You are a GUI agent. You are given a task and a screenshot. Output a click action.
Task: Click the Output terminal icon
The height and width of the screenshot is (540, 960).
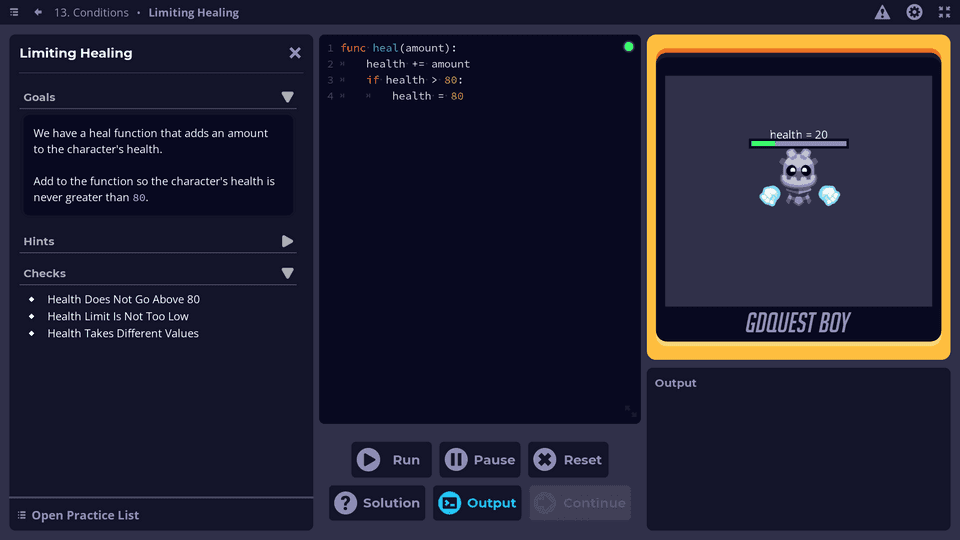pos(449,503)
